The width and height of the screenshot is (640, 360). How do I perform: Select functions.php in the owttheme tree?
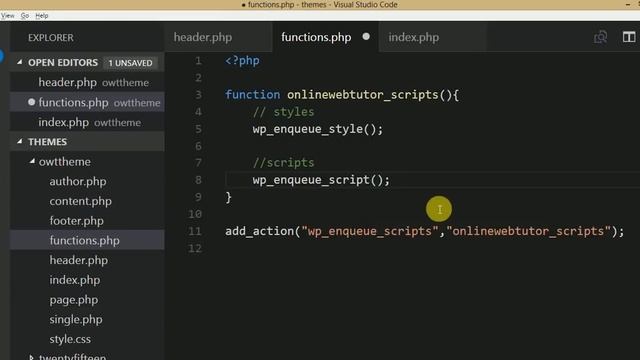click(84, 240)
